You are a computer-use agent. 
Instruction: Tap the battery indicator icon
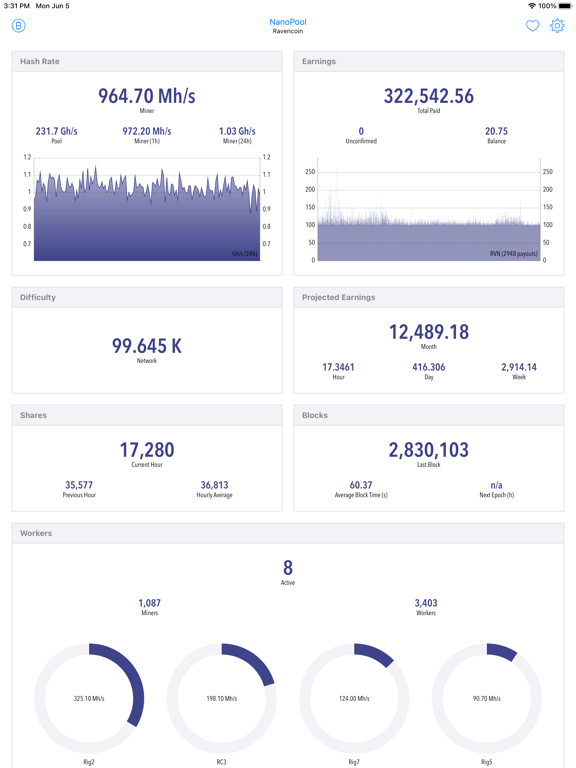coord(565,6)
